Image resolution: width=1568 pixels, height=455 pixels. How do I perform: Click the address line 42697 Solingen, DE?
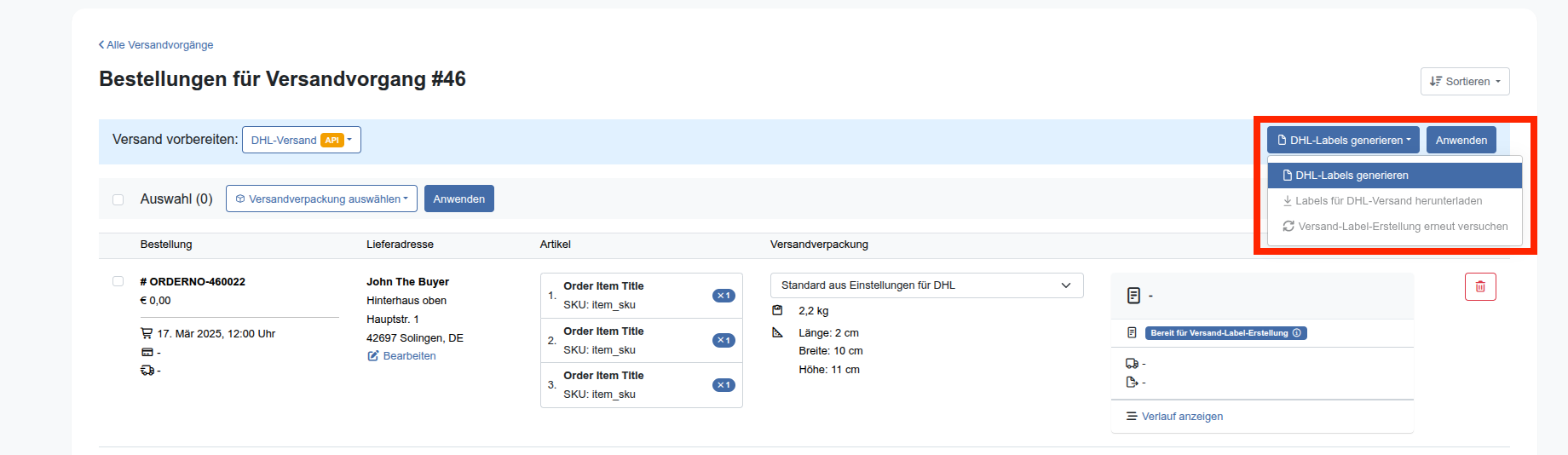point(415,338)
